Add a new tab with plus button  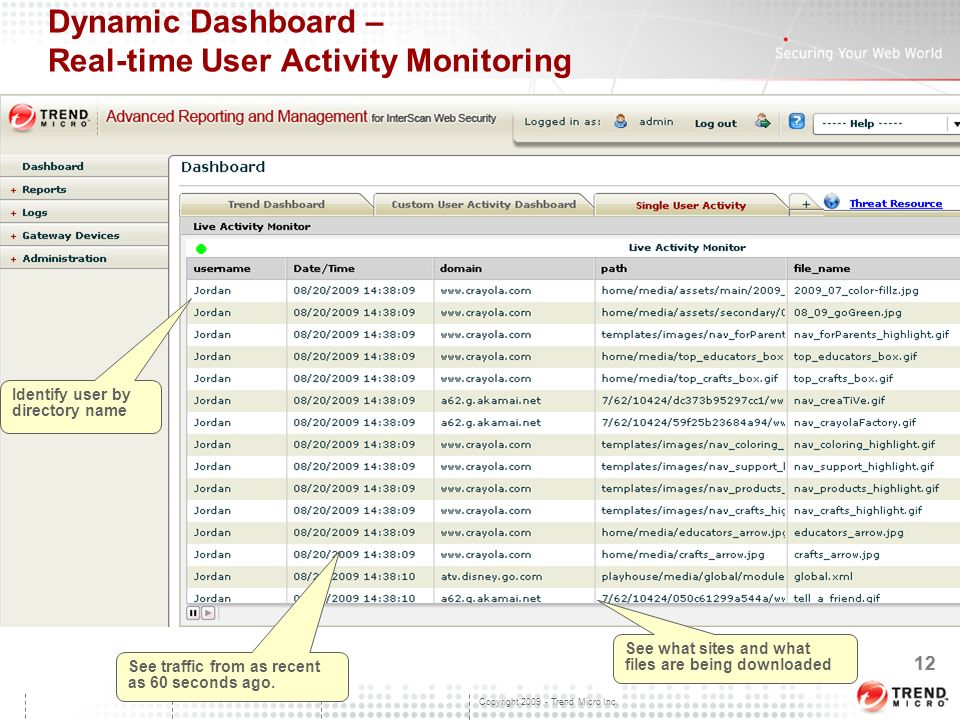tap(806, 204)
